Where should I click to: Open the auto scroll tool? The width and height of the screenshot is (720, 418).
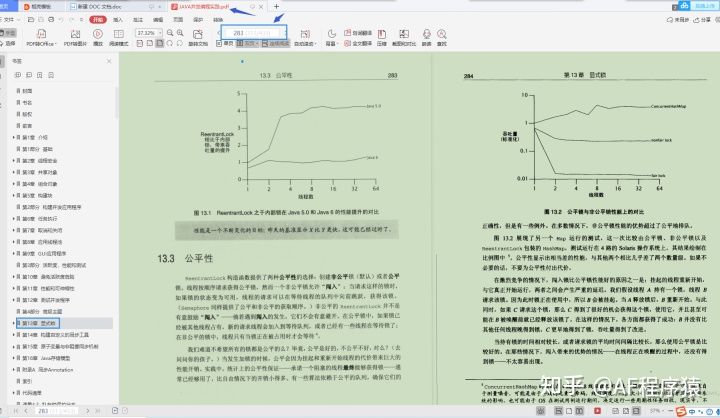click(x=305, y=37)
